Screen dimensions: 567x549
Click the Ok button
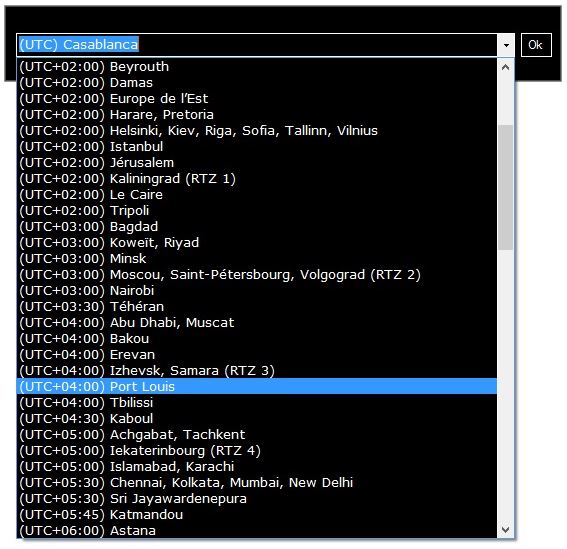pyautogui.click(x=536, y=45)
